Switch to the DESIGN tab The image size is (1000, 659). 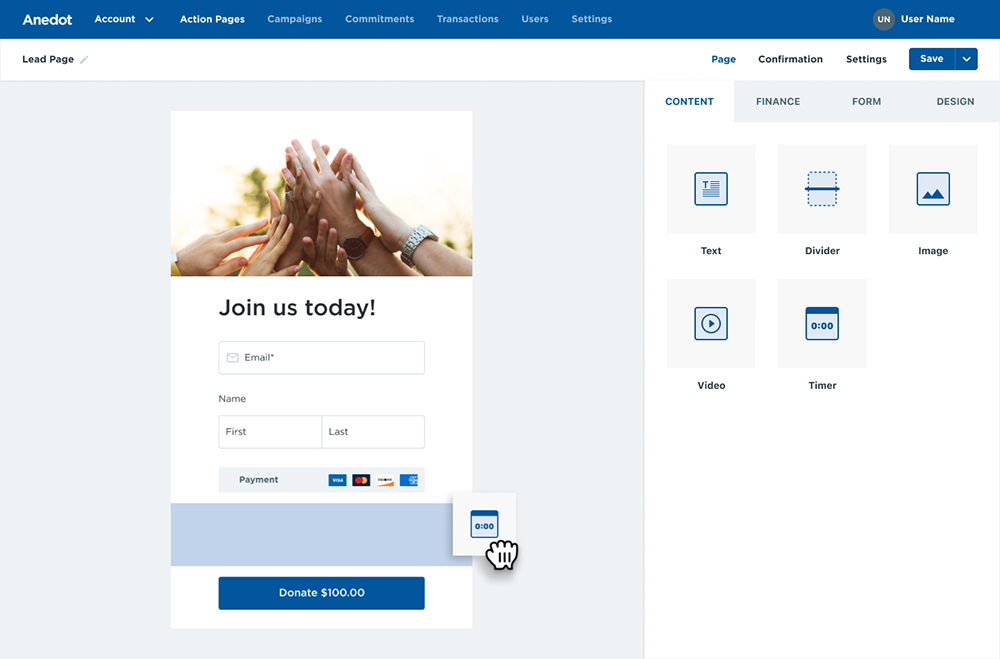pyautogui.click(x=955, y=101)
